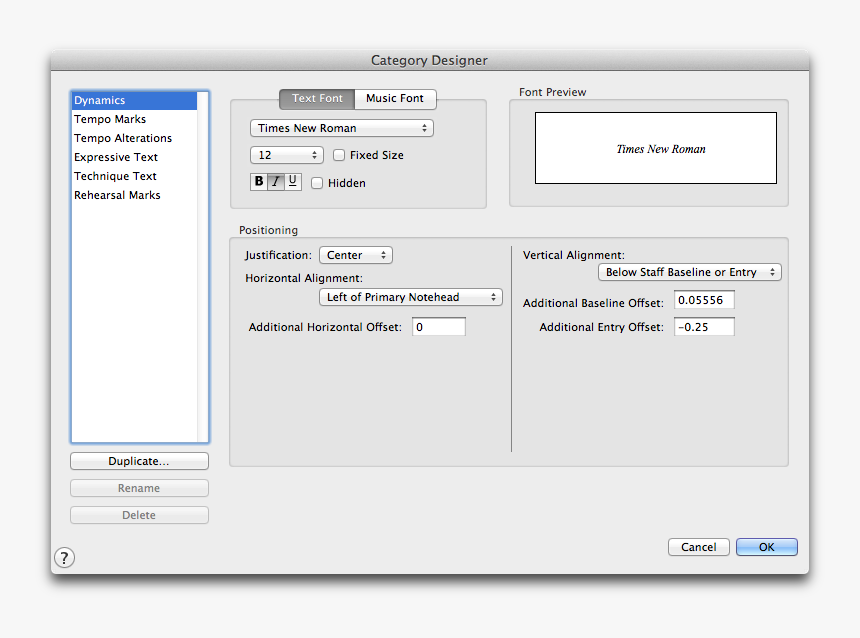The width and height of the screenshot is (860, 638).
Task: Switch to the Music Font tab
Action: (395, 99)
